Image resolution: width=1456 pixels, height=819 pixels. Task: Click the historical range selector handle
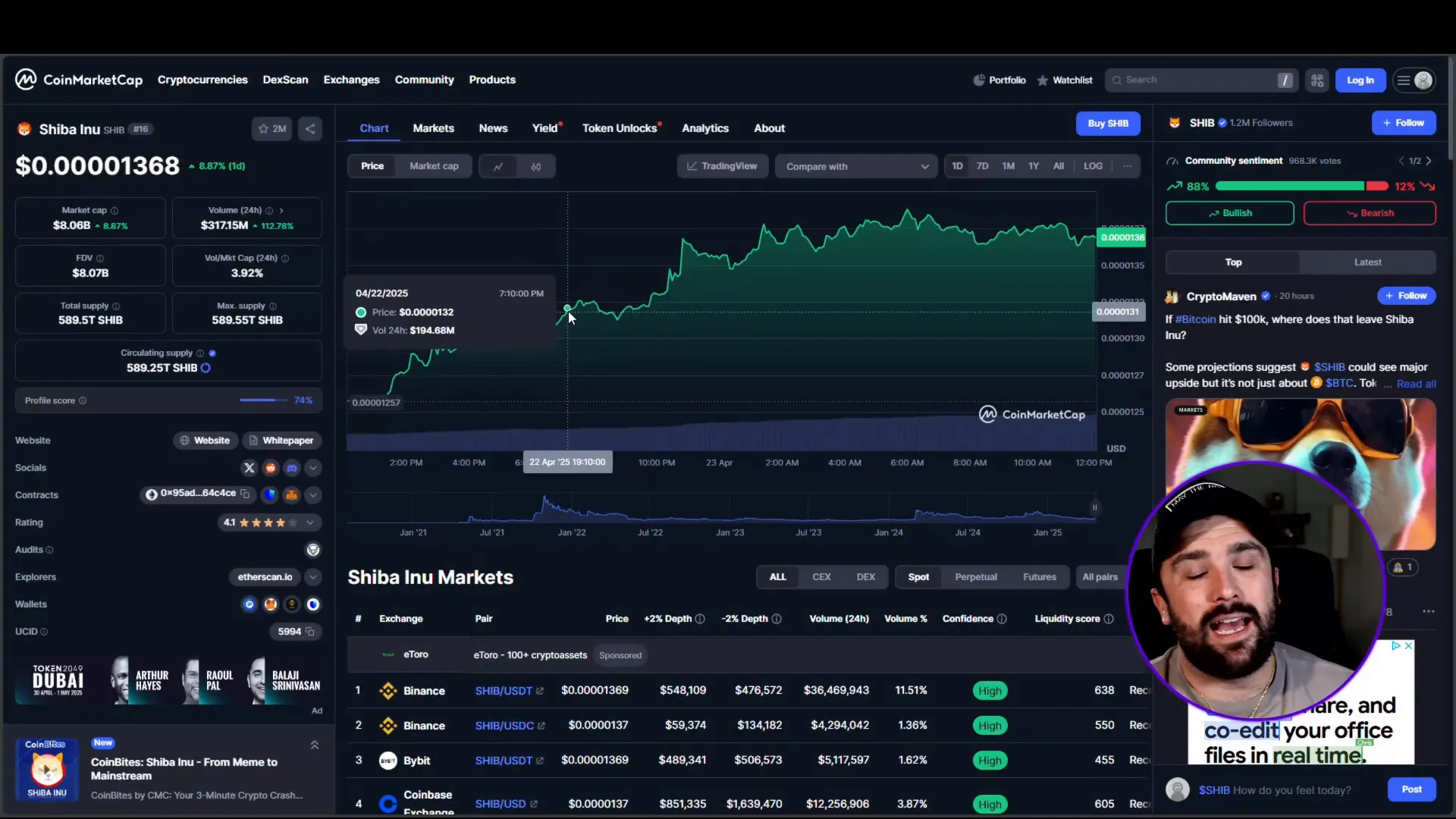tap(1094, 507)
